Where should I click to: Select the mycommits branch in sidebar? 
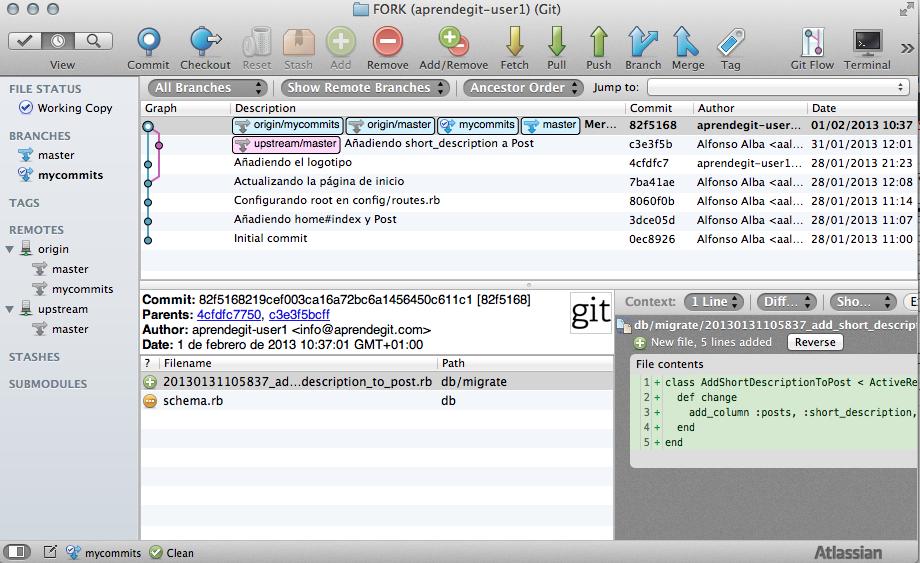point(69,175)
